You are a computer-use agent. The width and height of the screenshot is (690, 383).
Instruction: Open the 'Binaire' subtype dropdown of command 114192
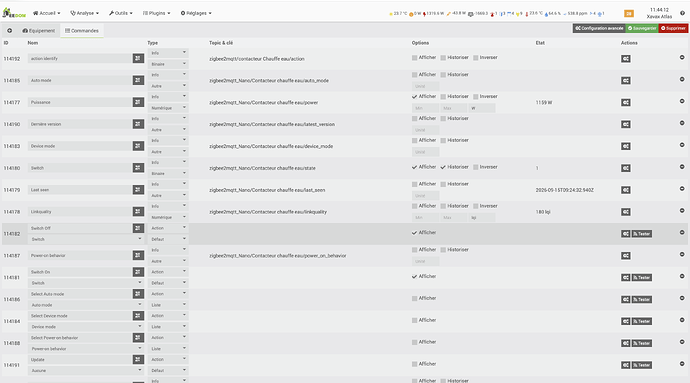[168, 64]
